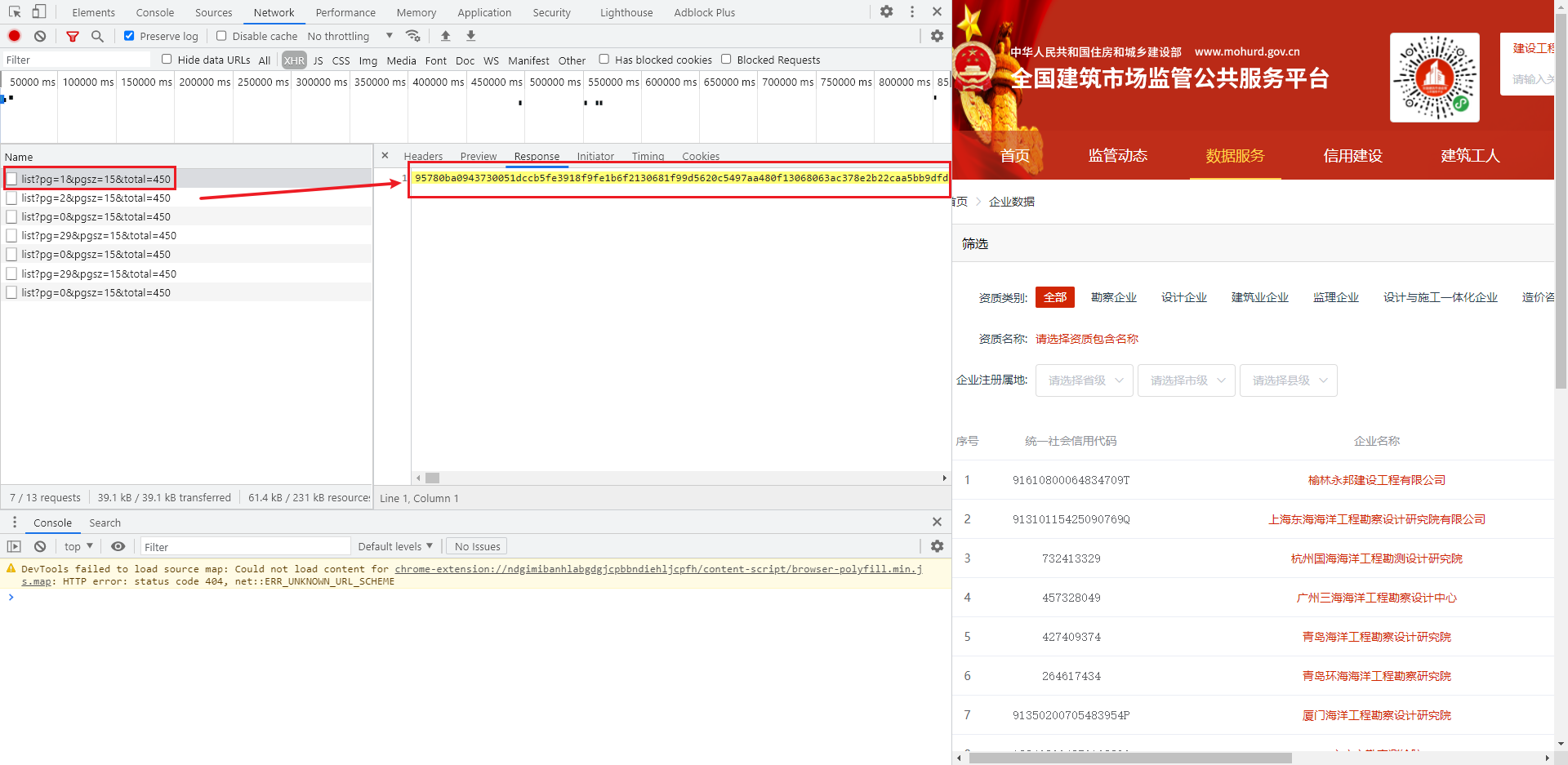
Task: Open 榆林永邦建设工程有限公司 company link
Action: click(1377, 480)
